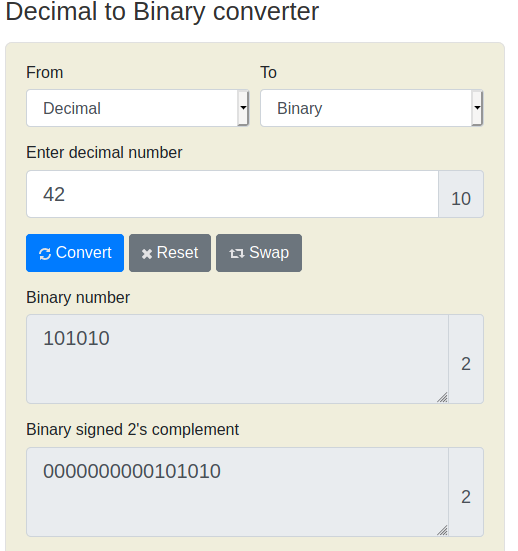Click base 2 addon beside Binary number
The image size is (518, 551).
[x=466, y=359]
